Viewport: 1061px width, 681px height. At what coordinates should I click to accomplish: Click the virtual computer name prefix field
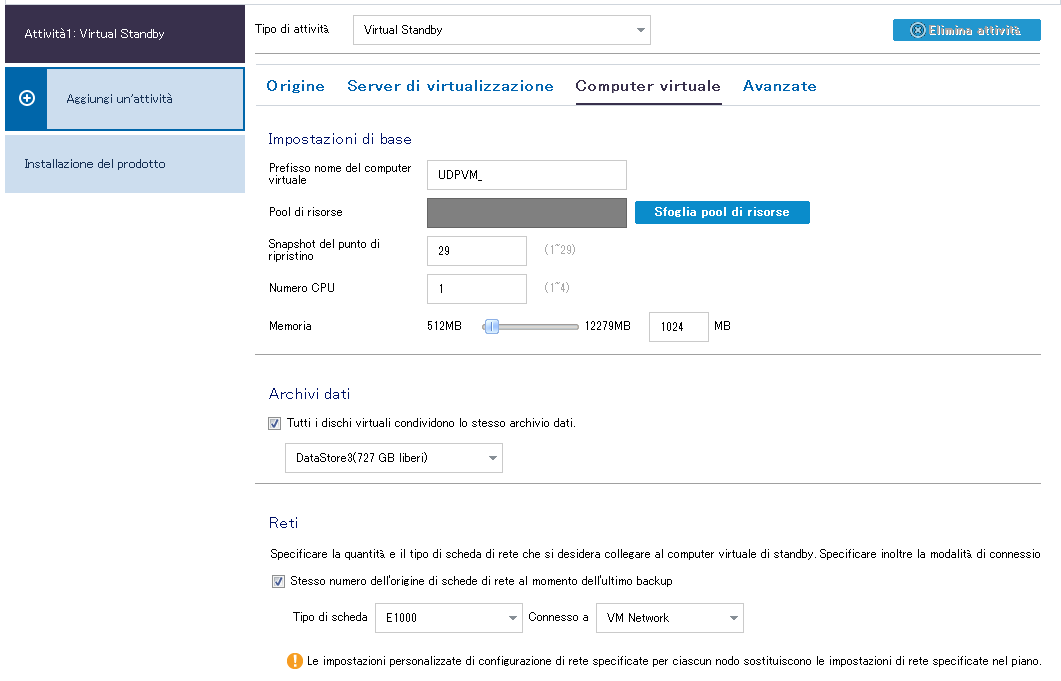pyautogui.click(x=526, y=175)
